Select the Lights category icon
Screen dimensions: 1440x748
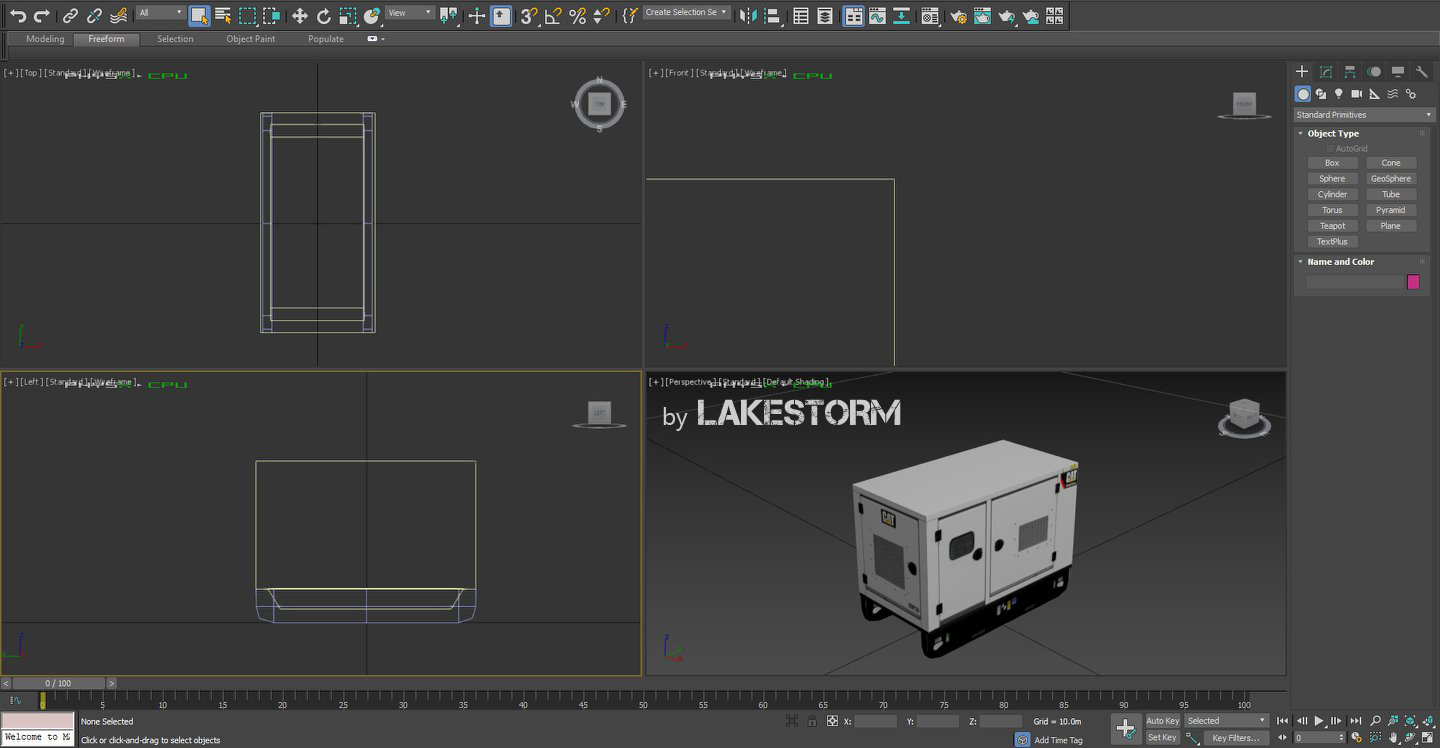pyautogui.click(x=1339, y=94)
